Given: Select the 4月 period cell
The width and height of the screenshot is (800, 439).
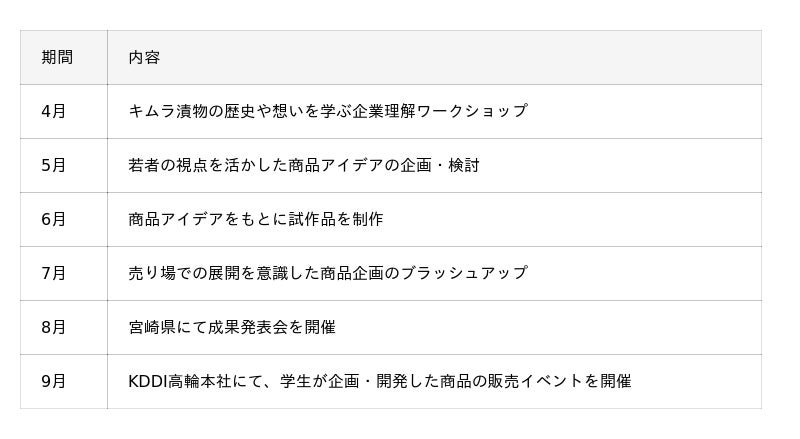Looking at the screenshot, I should [54, 112].
